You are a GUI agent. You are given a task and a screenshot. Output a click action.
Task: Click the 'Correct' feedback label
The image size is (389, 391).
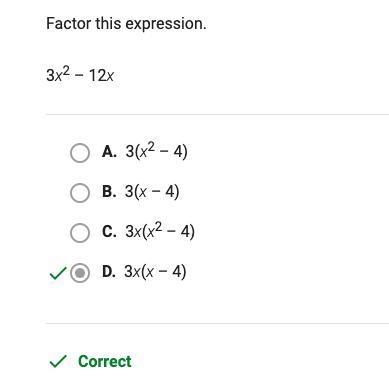click(105, 362)
